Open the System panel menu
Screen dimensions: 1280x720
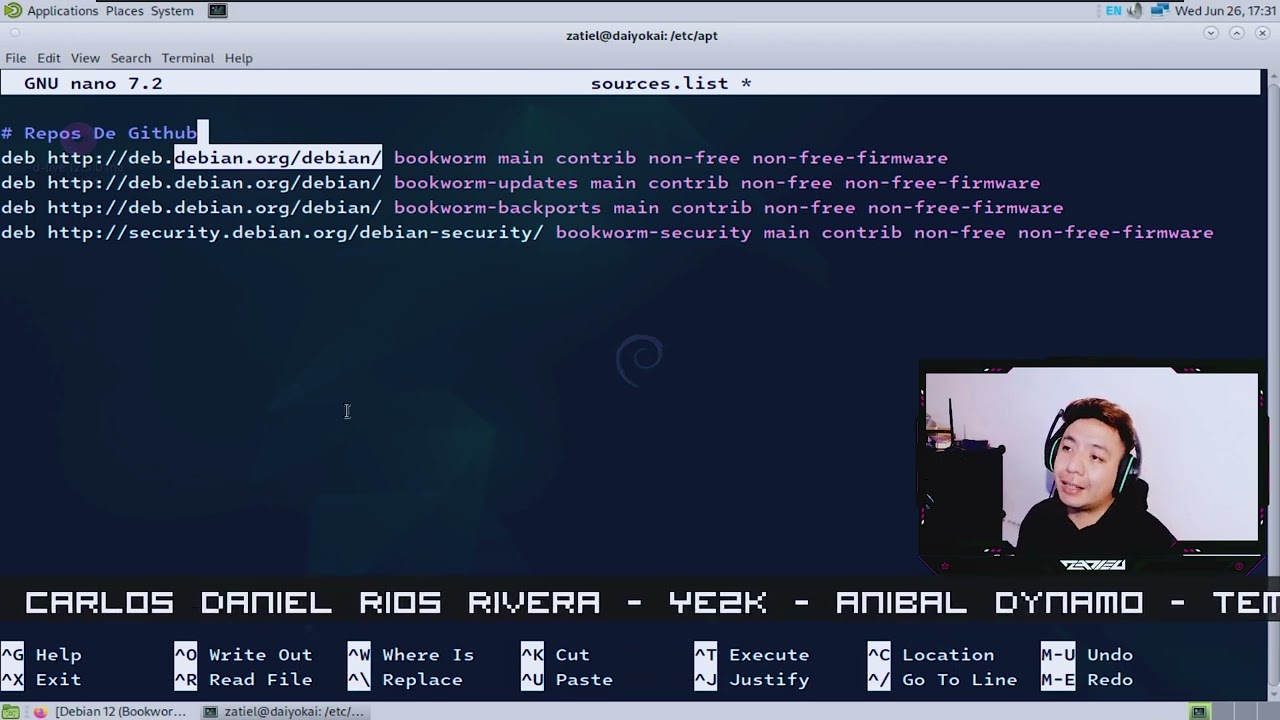click(x=172, y=11)
